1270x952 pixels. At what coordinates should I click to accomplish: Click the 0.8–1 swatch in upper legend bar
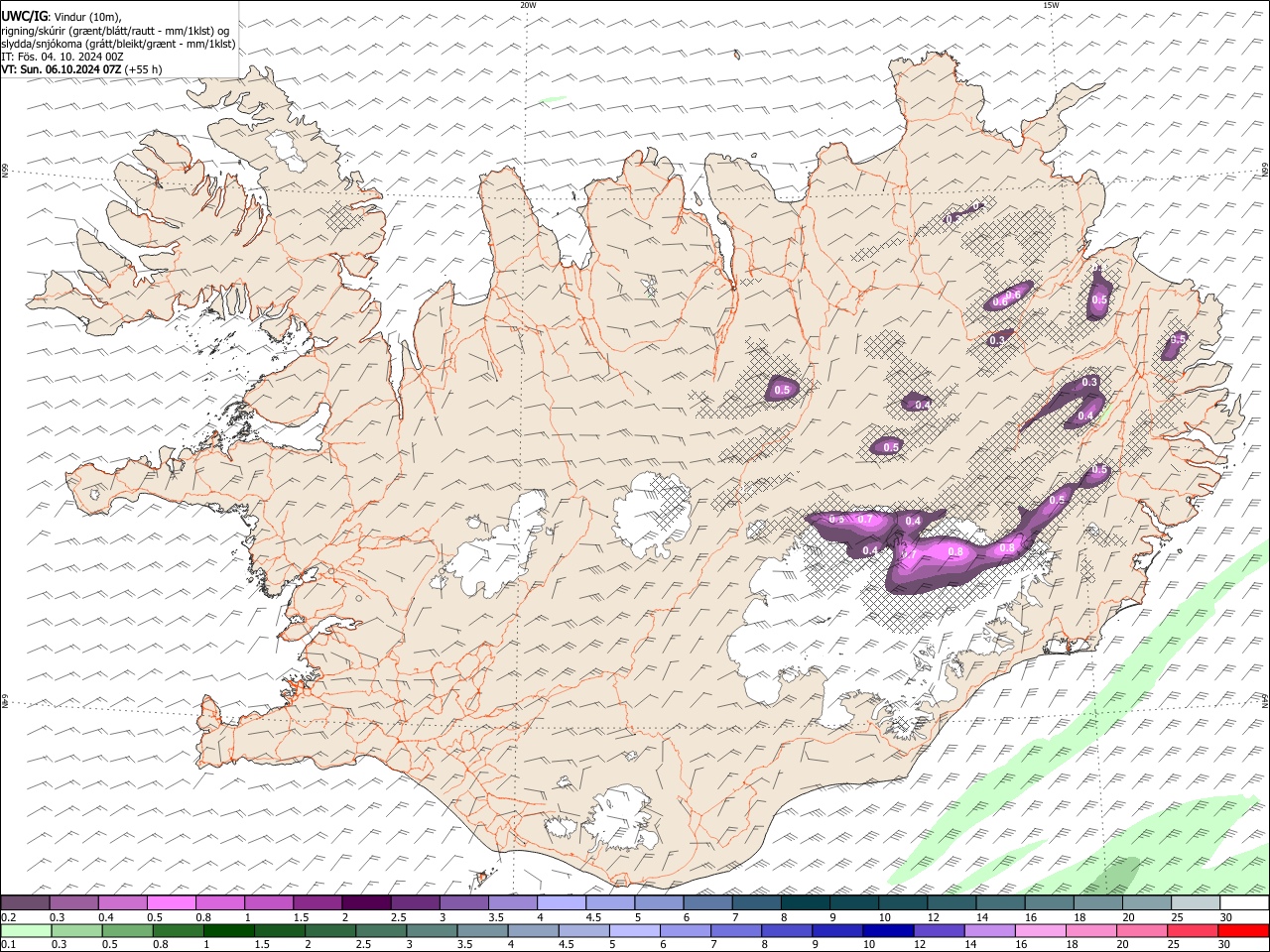click(220, 903)
